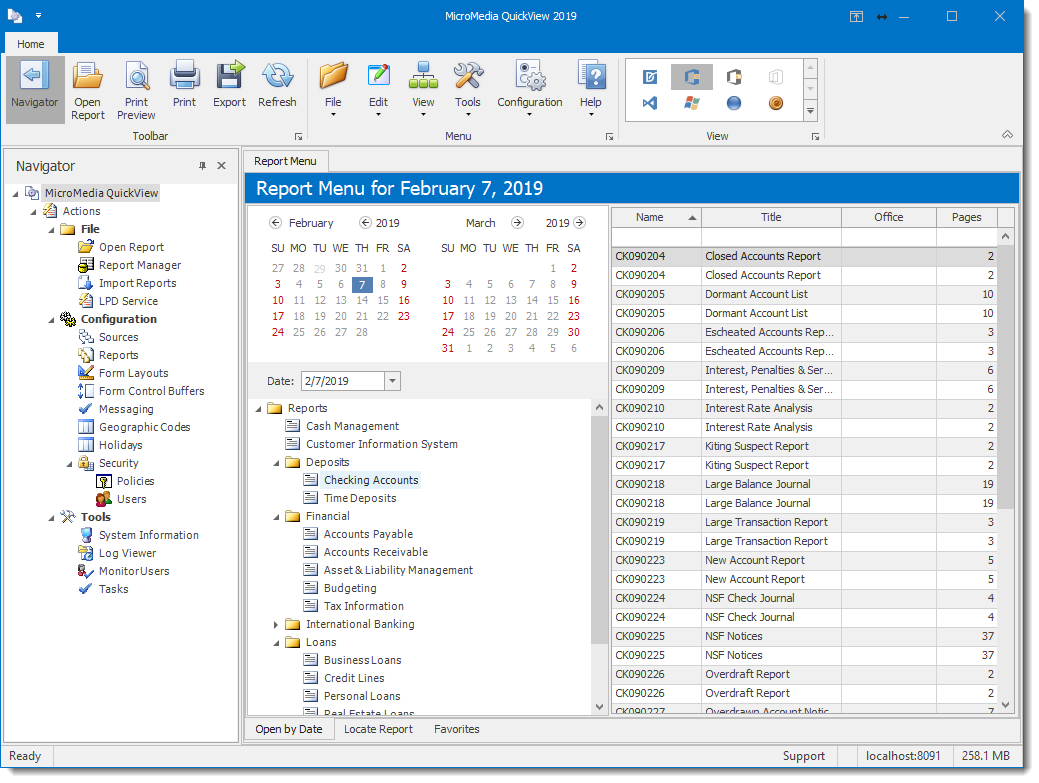The image size is (1039, 783).
Task: Collapse the ribbon with the chevron
Action: tap(1007, 134)
